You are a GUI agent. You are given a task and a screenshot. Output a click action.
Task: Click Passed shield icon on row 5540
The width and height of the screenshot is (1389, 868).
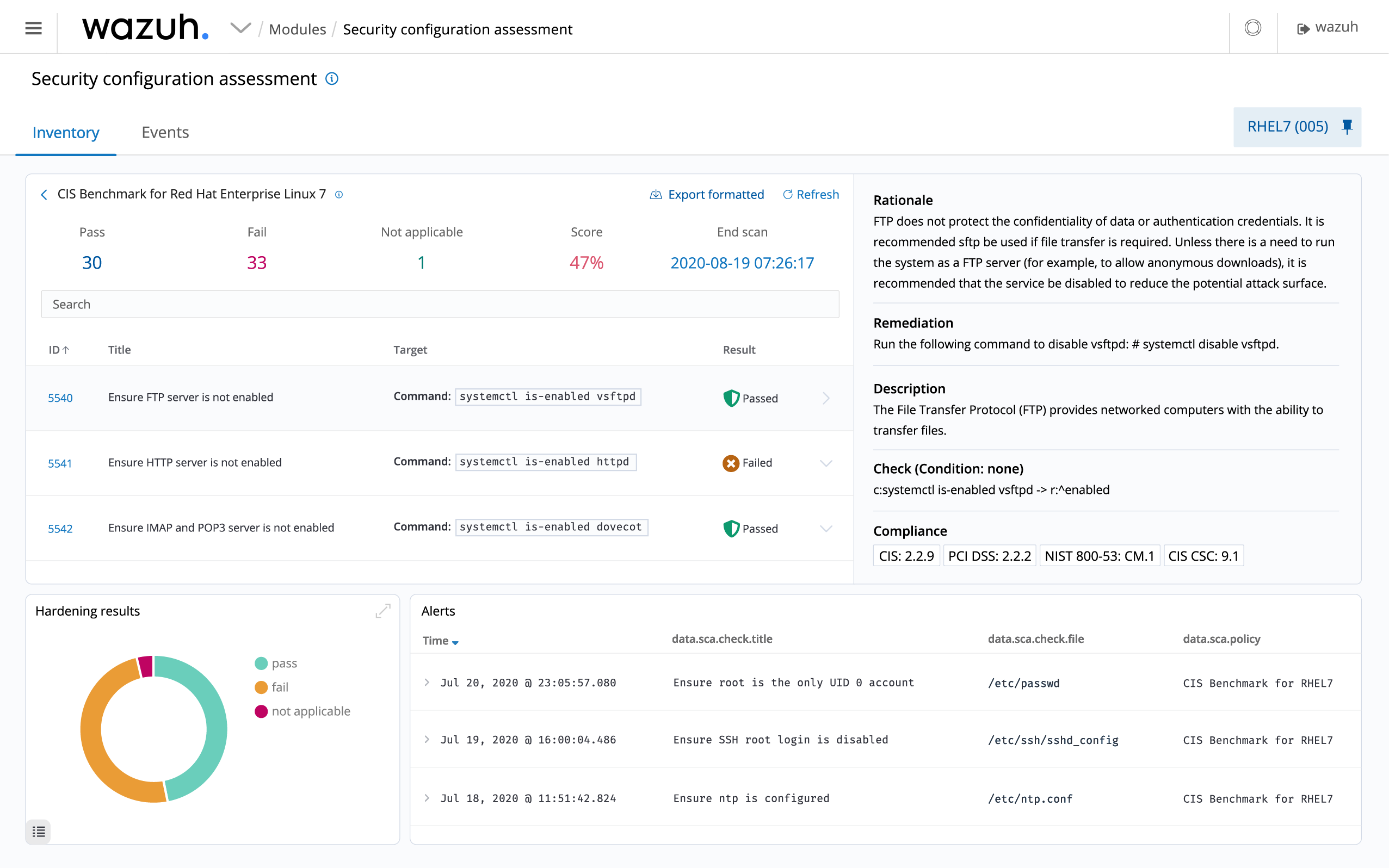click(731, 398)
